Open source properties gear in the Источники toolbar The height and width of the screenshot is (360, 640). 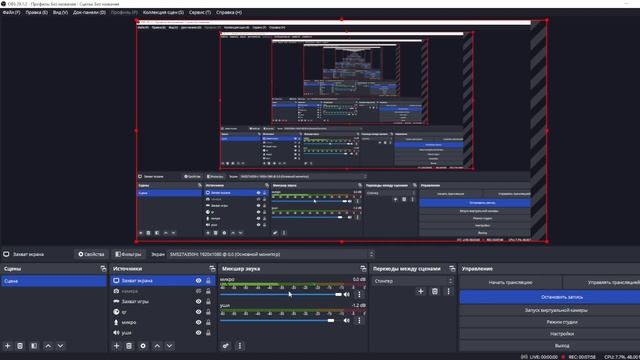pos(143,346)
